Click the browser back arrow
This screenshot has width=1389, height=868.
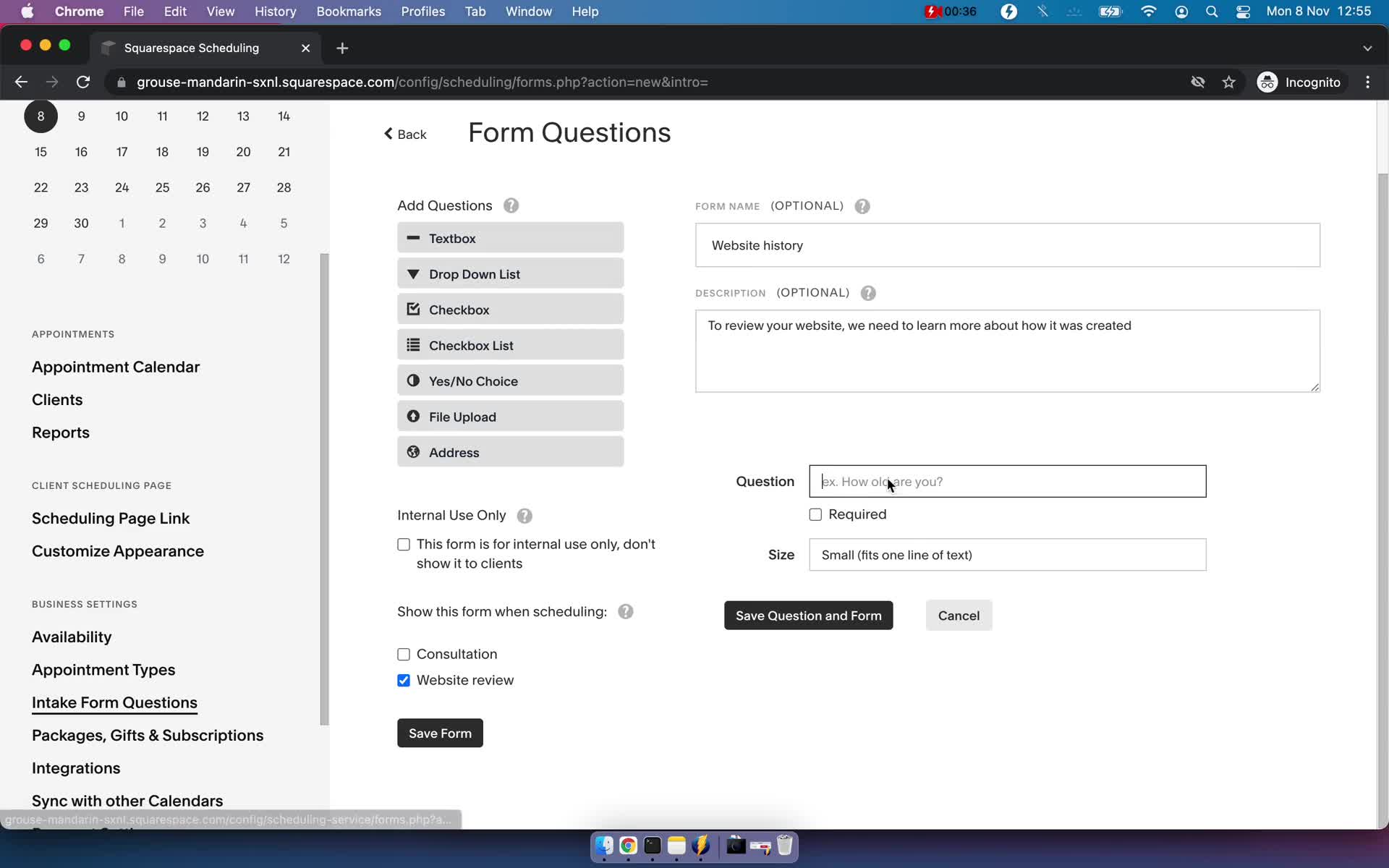point(21,82)
